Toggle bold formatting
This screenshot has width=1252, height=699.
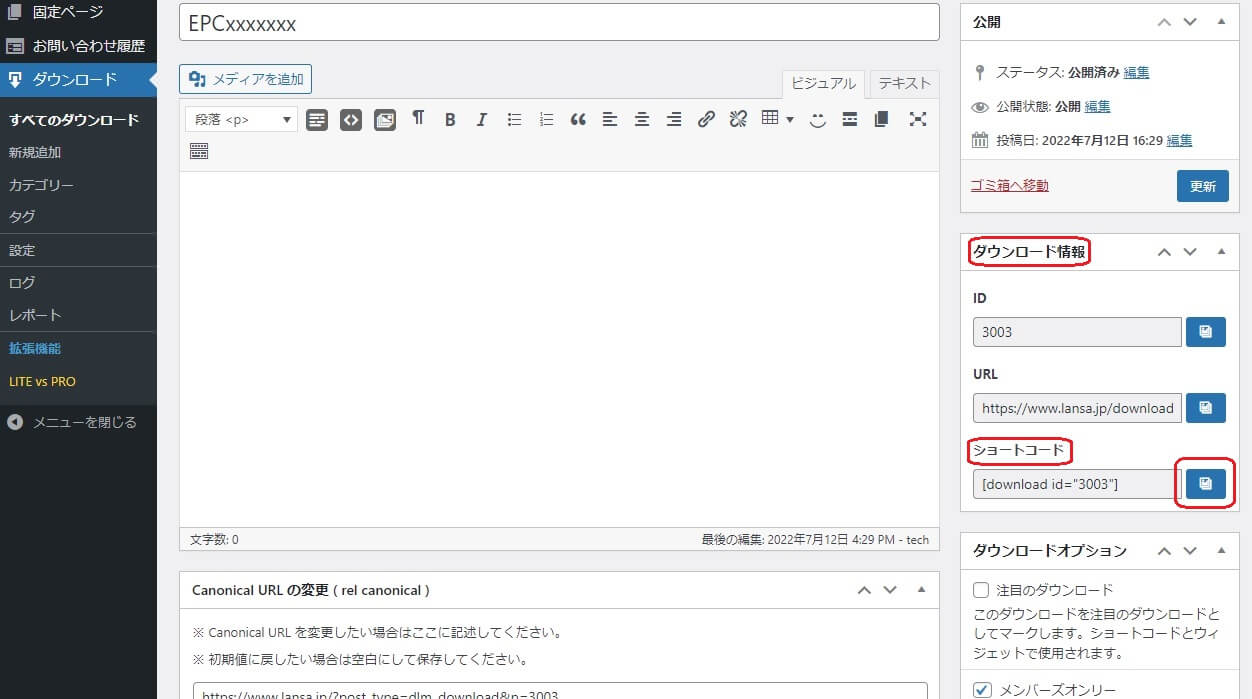point(450,120)
